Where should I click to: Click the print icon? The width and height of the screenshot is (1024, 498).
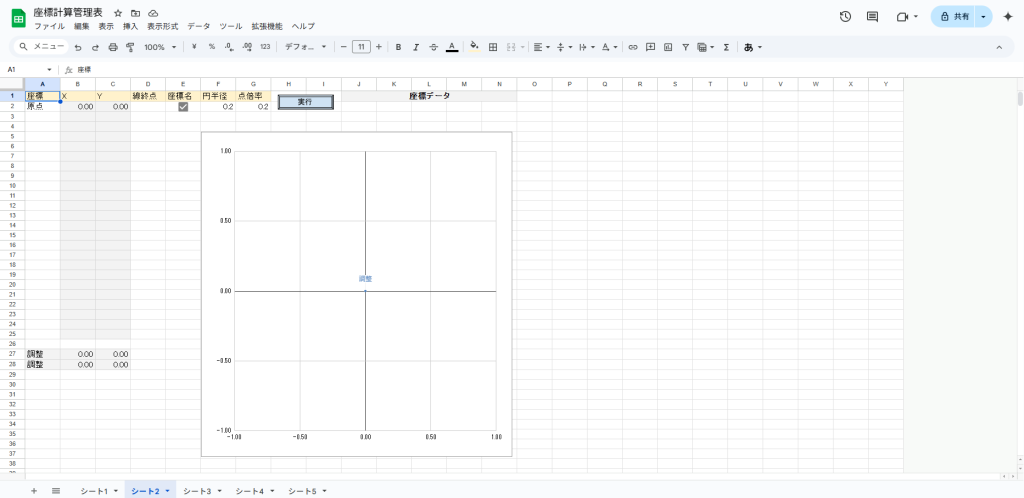[112, 47]
